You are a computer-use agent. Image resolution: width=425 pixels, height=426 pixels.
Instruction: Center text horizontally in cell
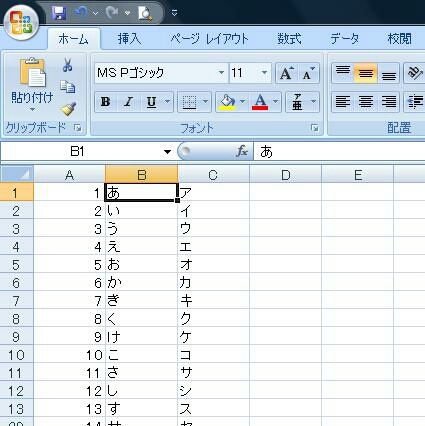pyautogui.click(x=366, y=102)
